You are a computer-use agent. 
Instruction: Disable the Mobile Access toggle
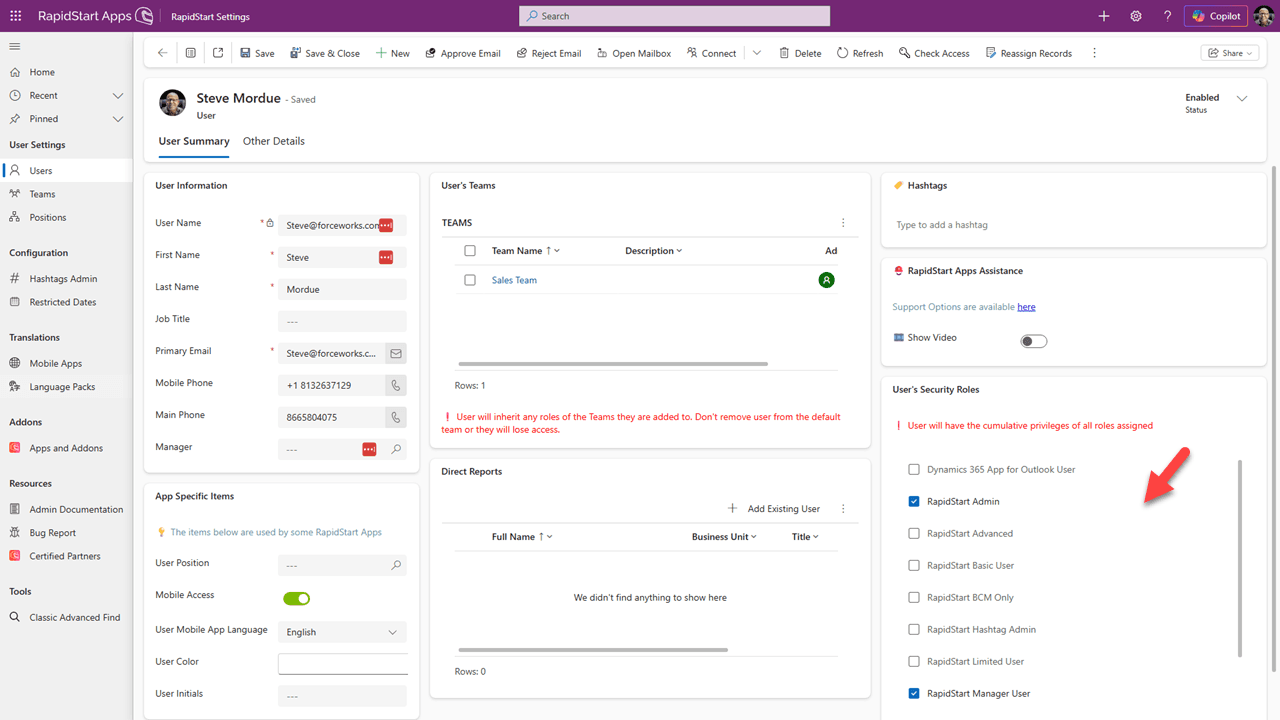coord(295,599)
